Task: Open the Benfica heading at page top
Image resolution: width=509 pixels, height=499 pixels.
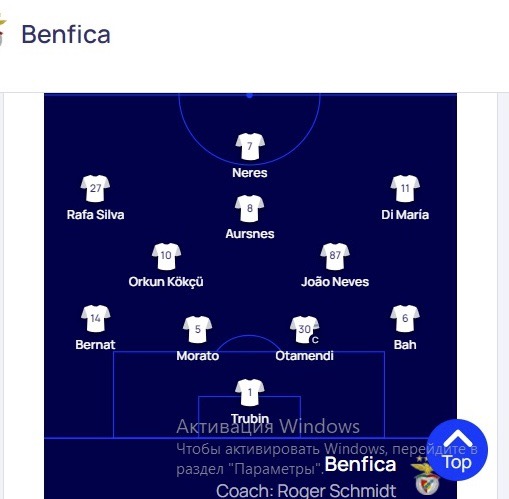Action: coord(66,34)
